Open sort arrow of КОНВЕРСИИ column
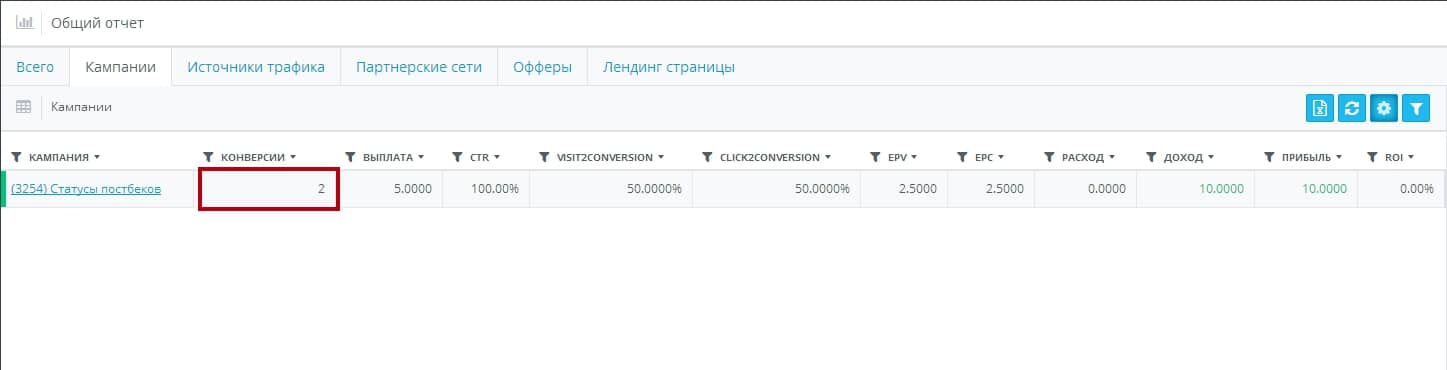 [x=294, y=158]
